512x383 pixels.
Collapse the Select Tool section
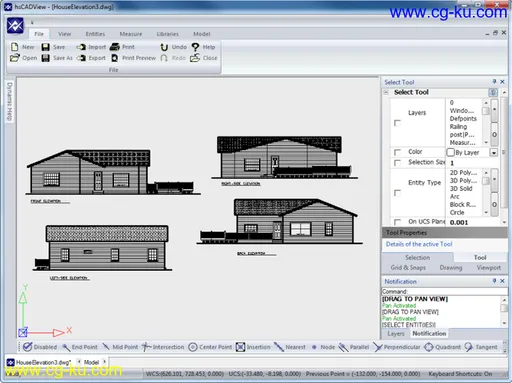click(386, 92)
